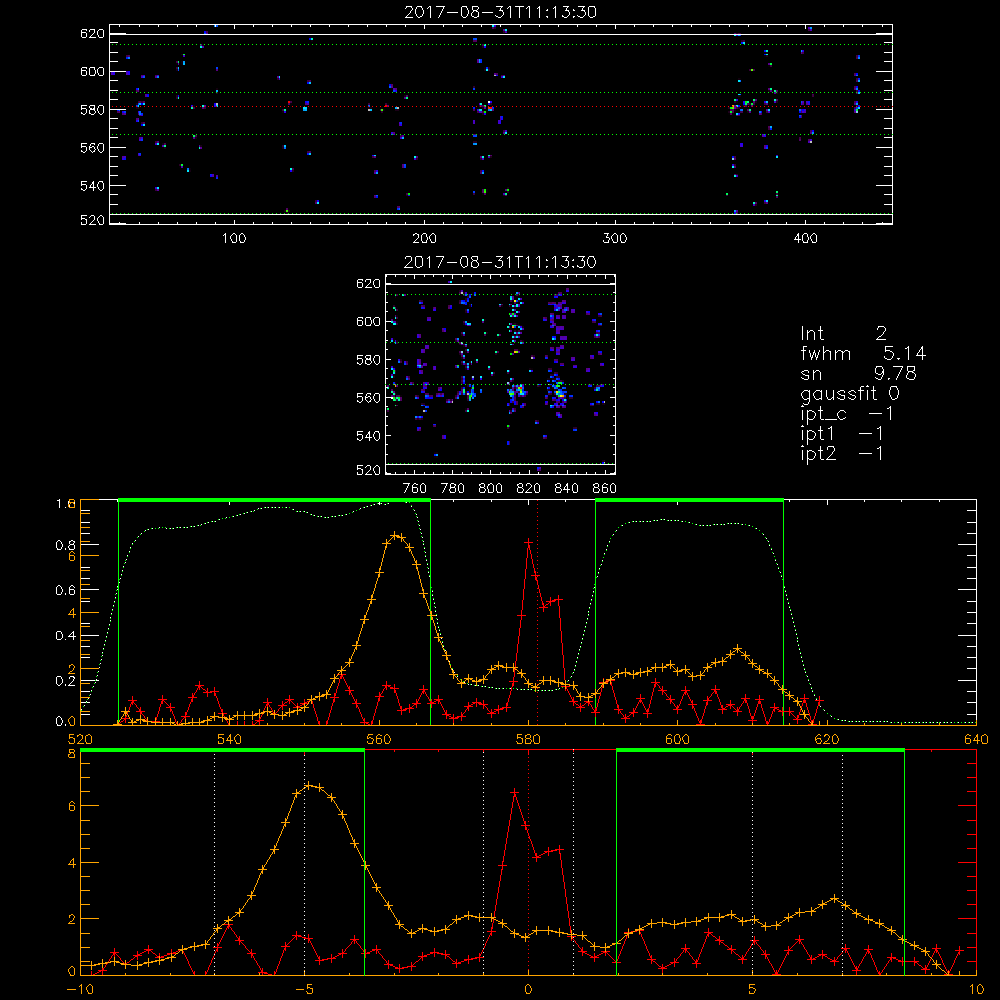Click the red curve peak near 580 in profile plot
1000x1000 pixels.
[x=529, y=541]
